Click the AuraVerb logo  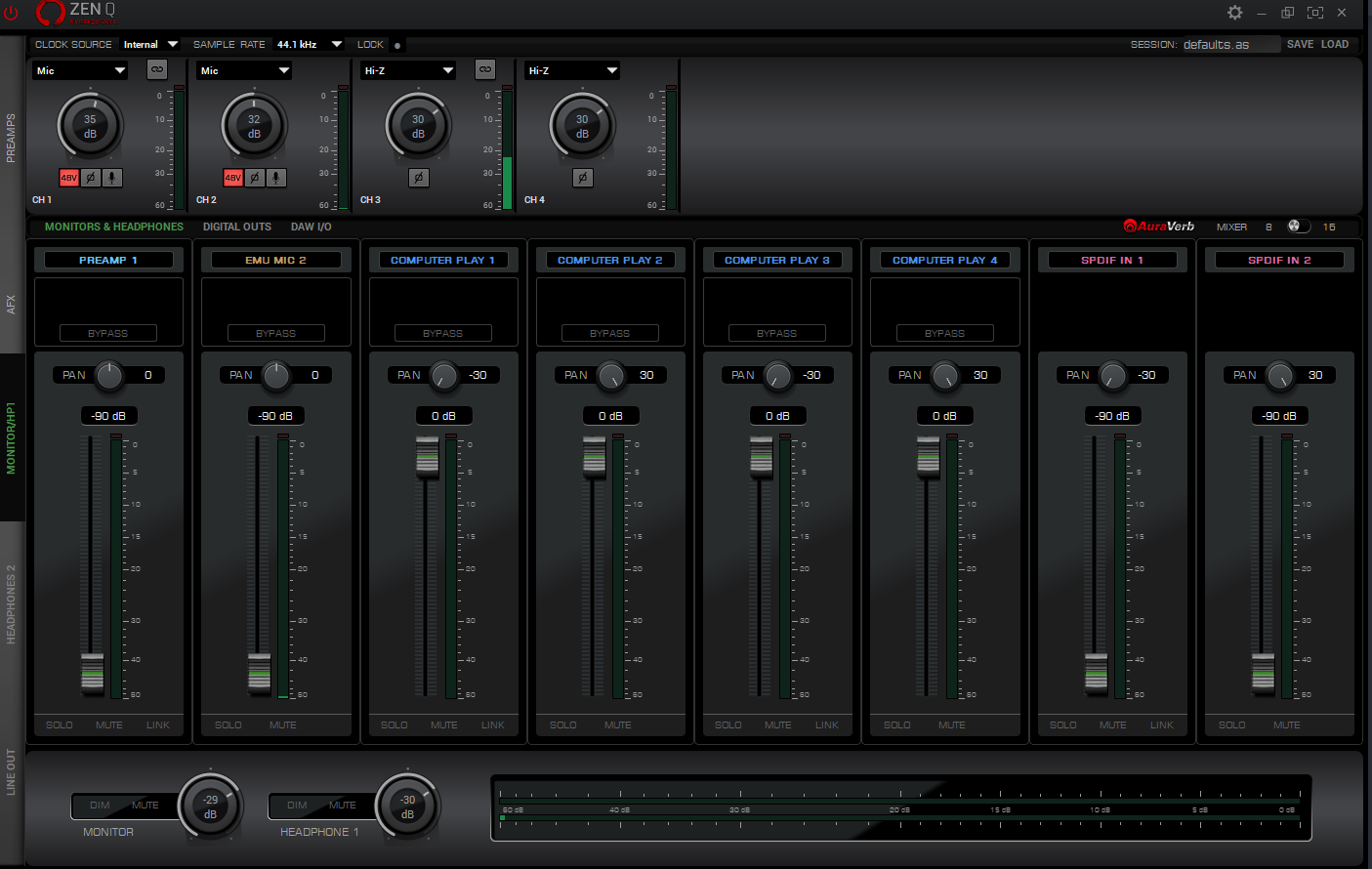(x=1159, y=227)
